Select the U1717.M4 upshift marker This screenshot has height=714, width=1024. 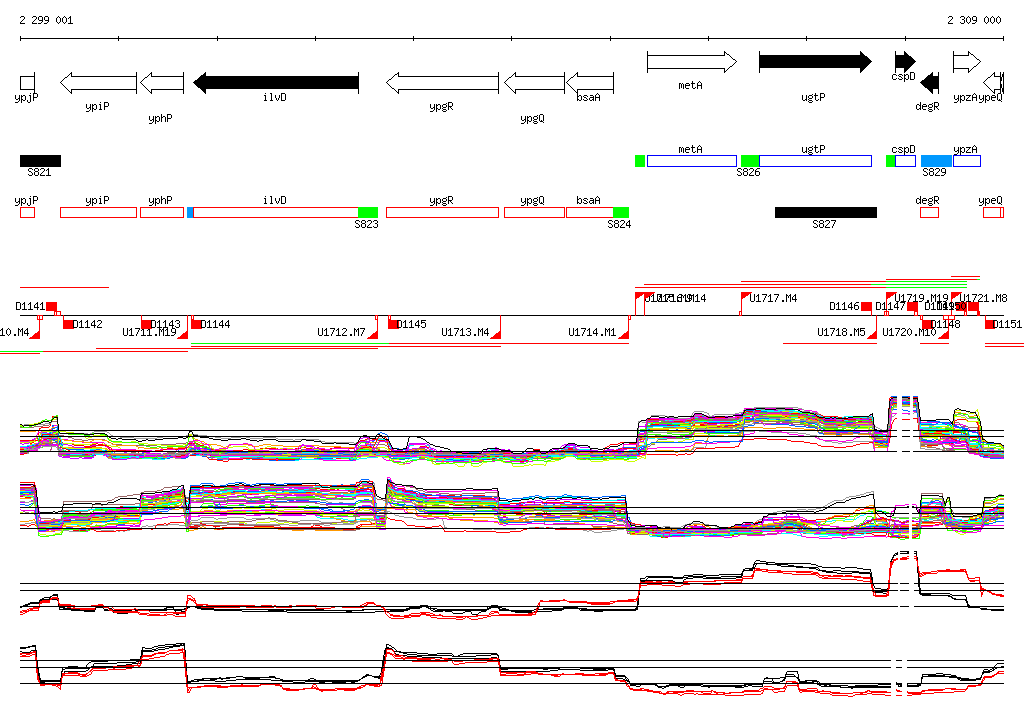[x=745, y=297]
